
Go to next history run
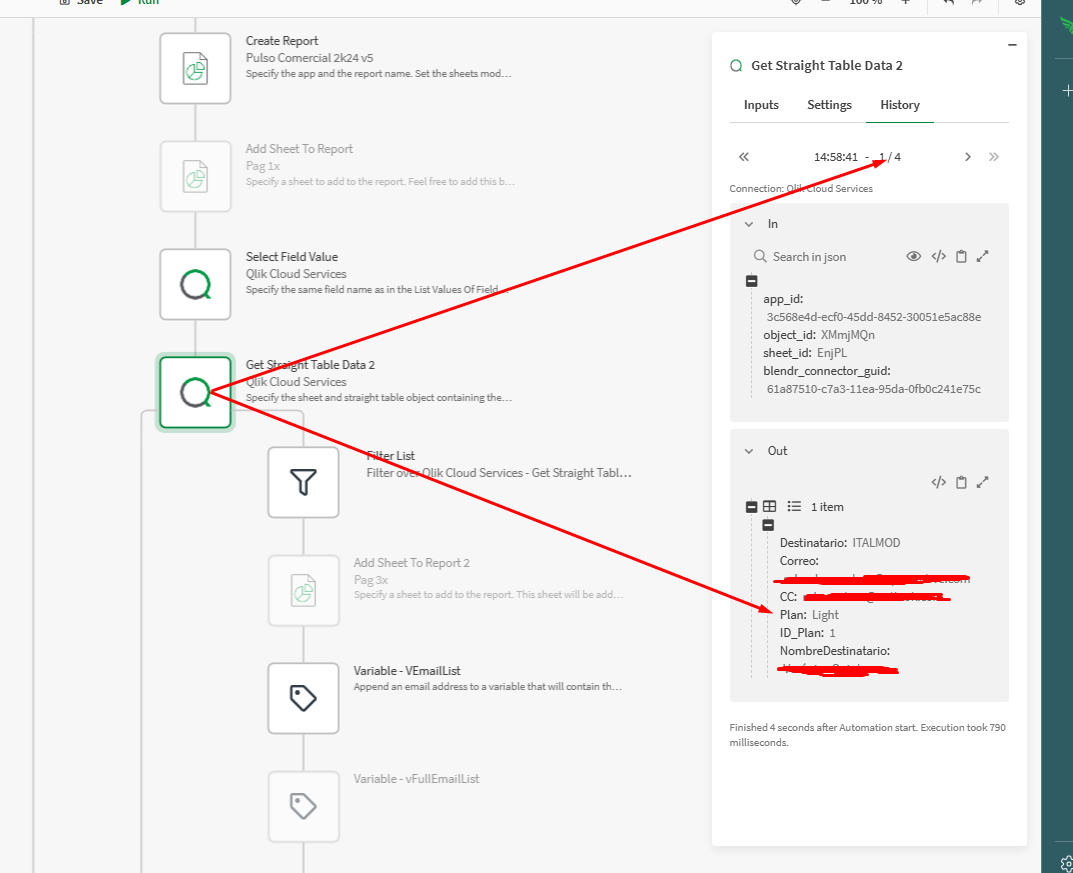click(x=968, y=157)
